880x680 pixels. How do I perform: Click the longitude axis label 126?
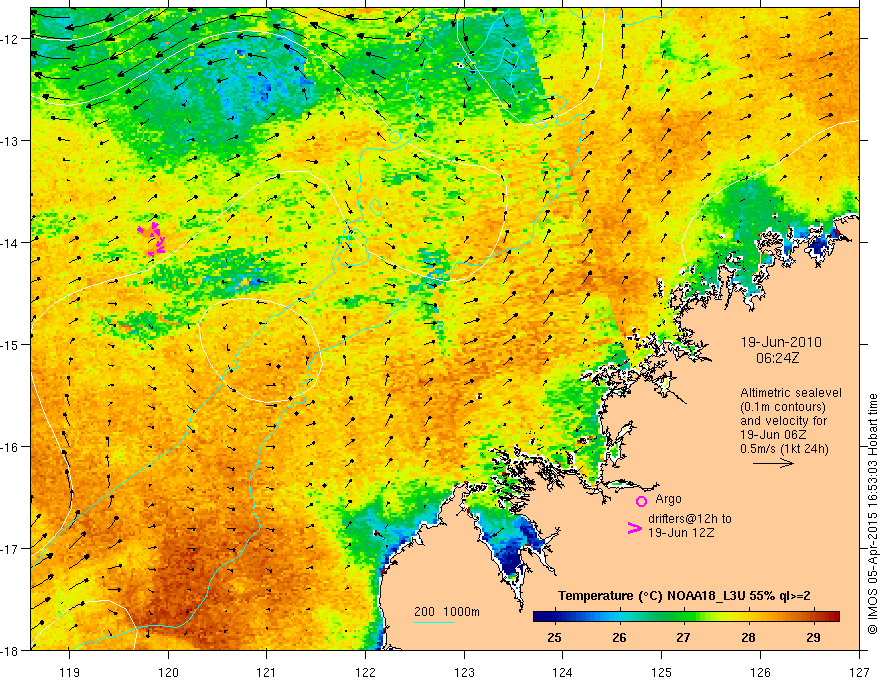coord(760,672)
